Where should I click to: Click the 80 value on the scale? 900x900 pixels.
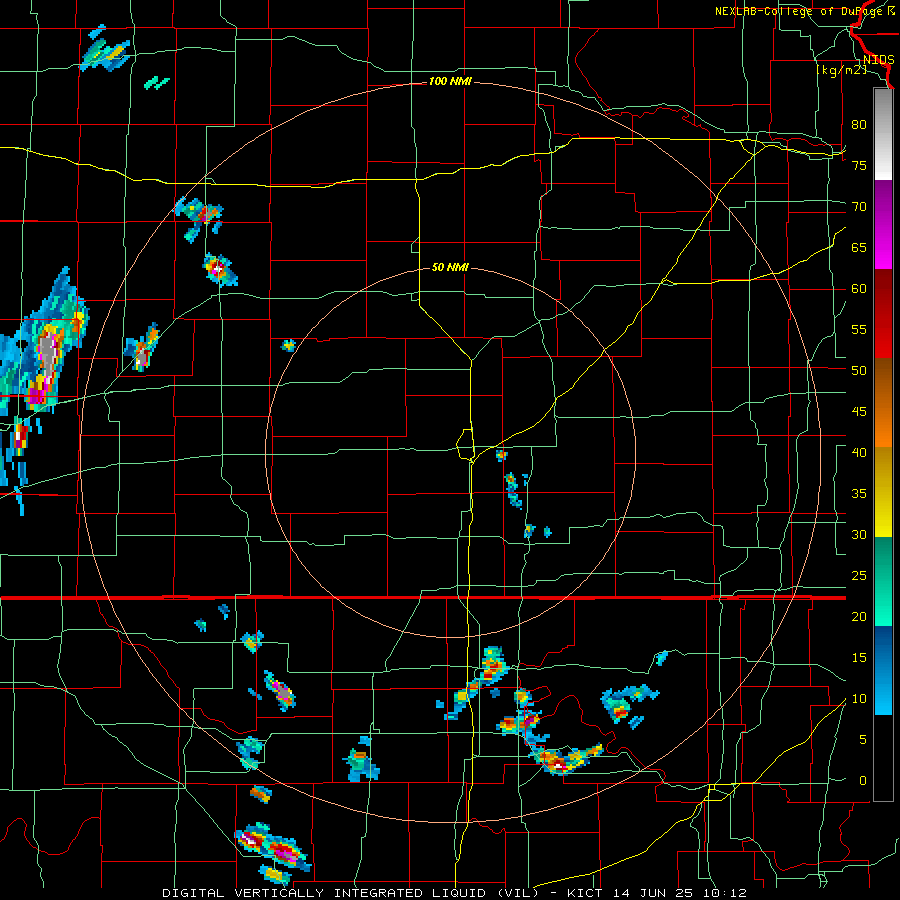coord(859,125)
